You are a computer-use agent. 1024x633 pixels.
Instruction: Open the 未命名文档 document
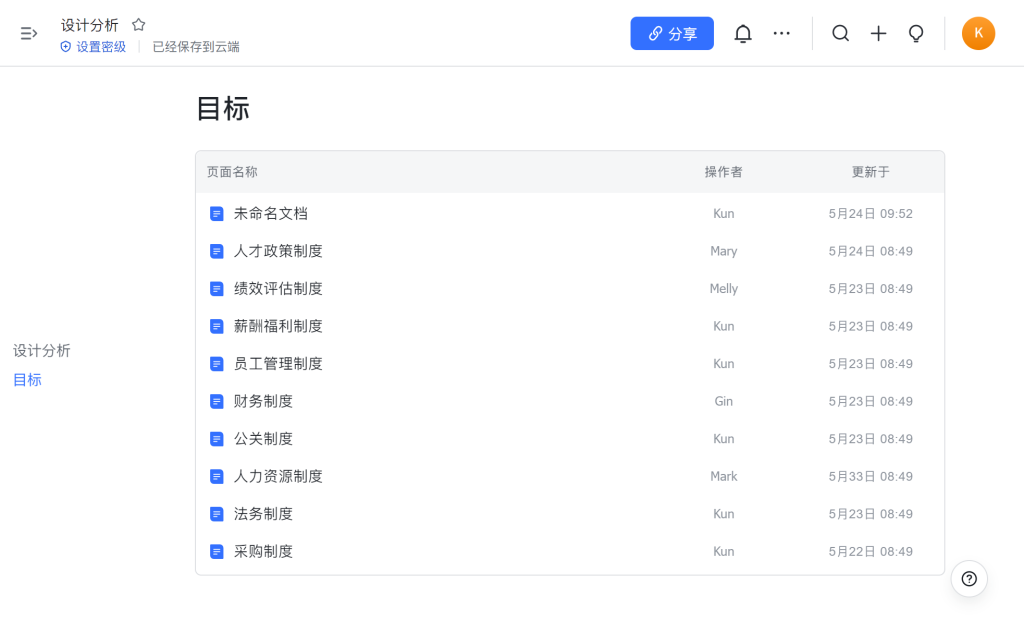(270, 214)
